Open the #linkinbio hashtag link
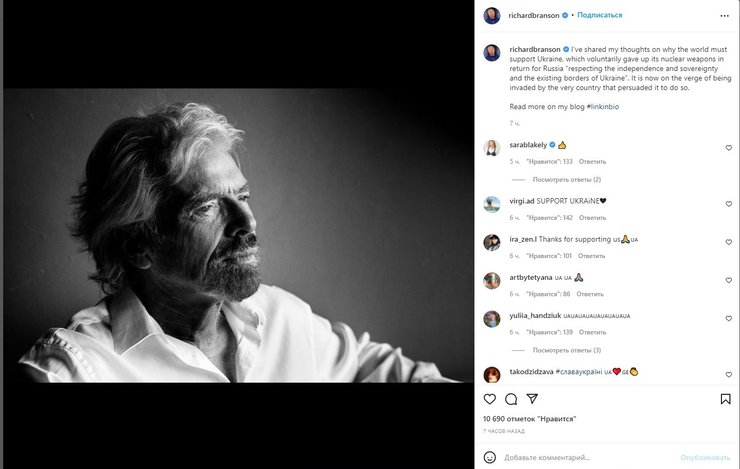 (605, 106)
